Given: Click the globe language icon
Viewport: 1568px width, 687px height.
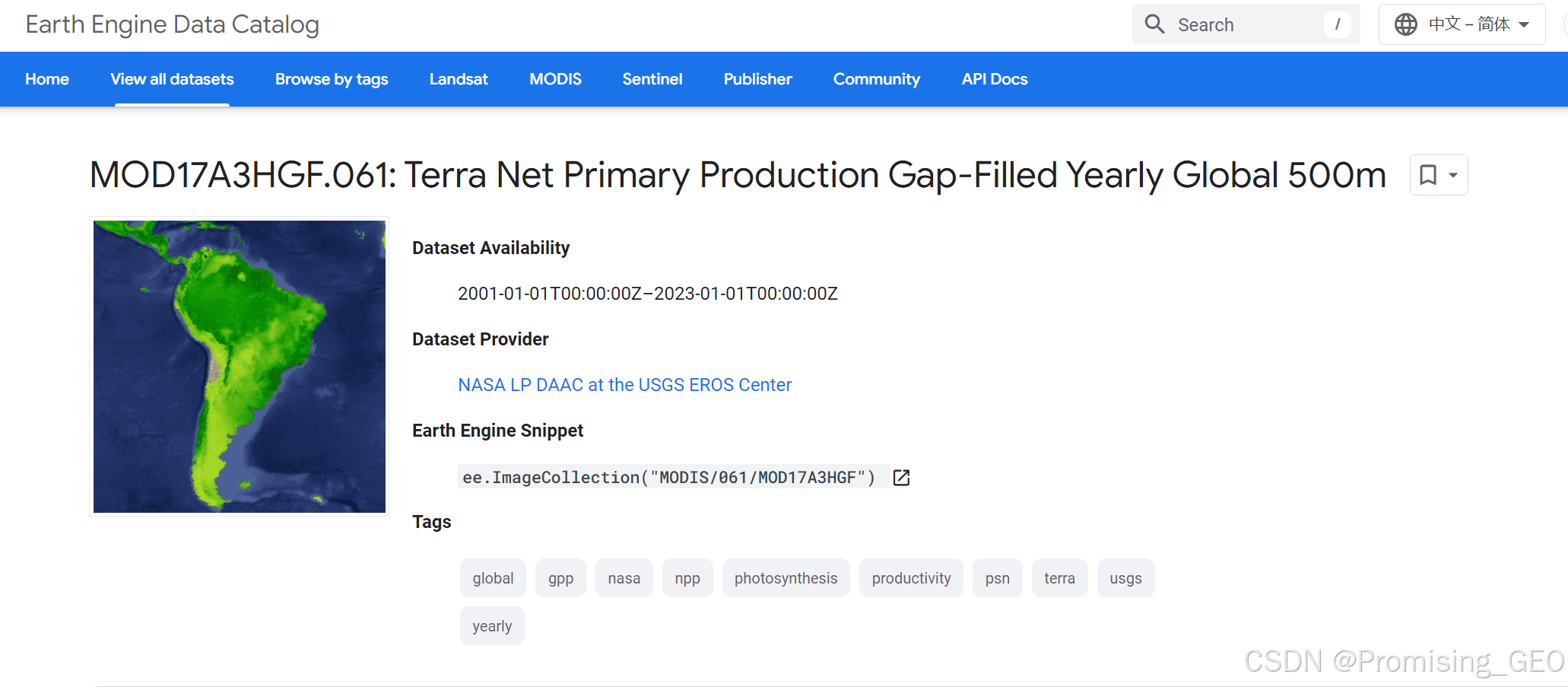Looking at the screenshot, I should click(x=1405, y=24).
